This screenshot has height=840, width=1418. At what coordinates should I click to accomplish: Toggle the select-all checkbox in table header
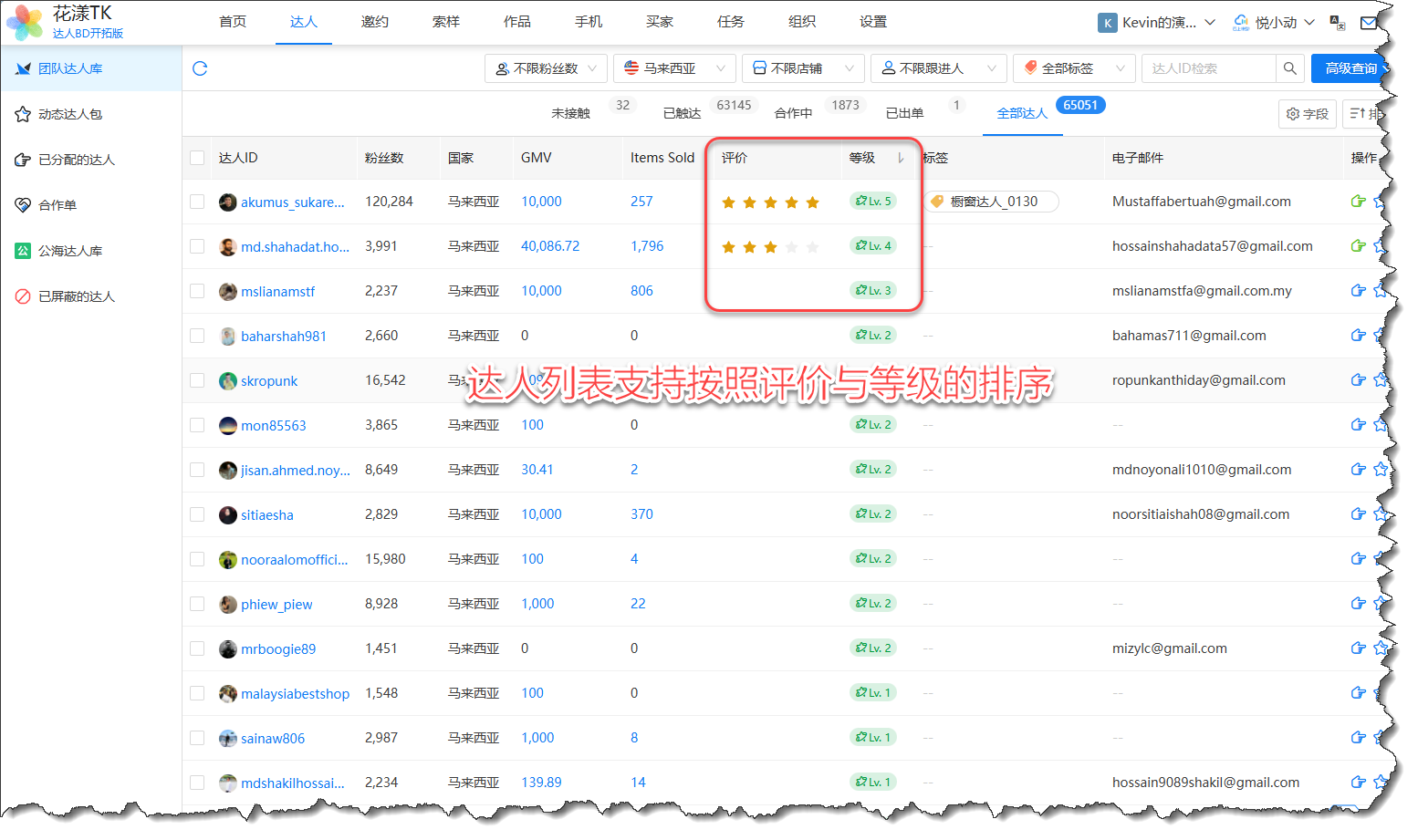coord(197,158)
